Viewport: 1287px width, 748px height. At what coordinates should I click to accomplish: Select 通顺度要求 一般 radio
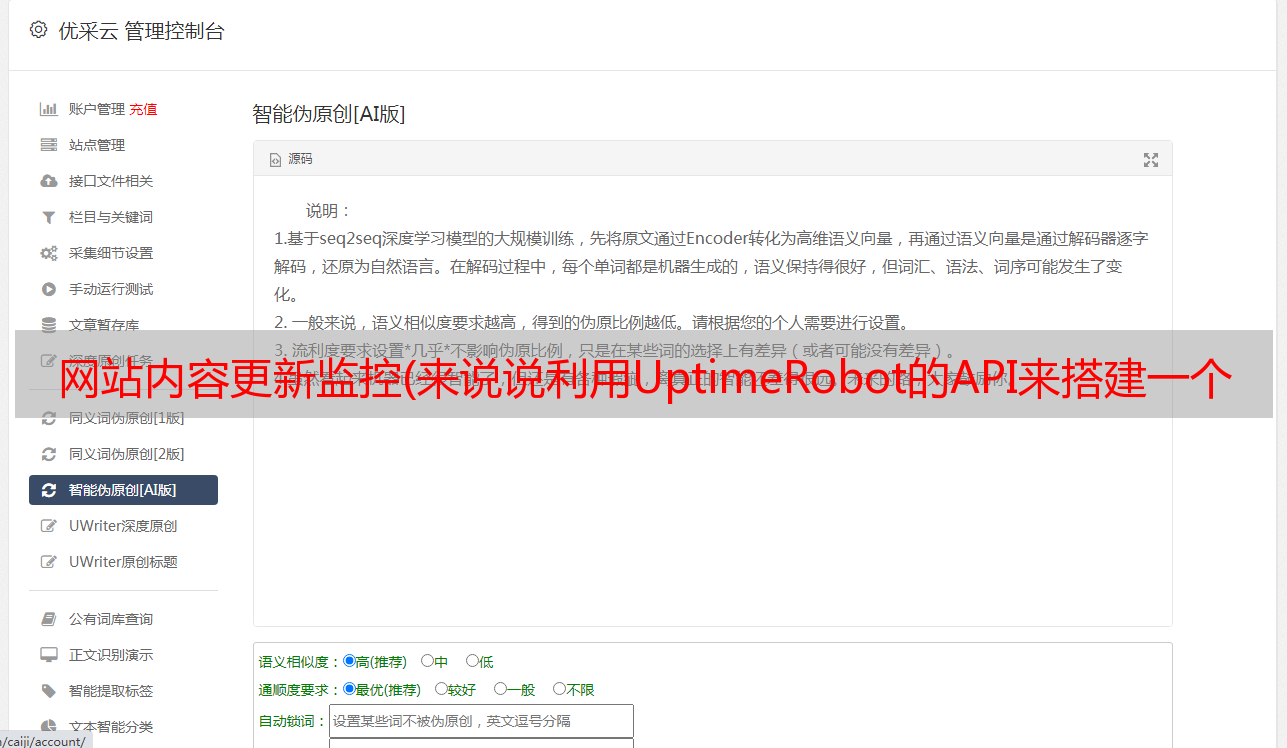(500, 689)
